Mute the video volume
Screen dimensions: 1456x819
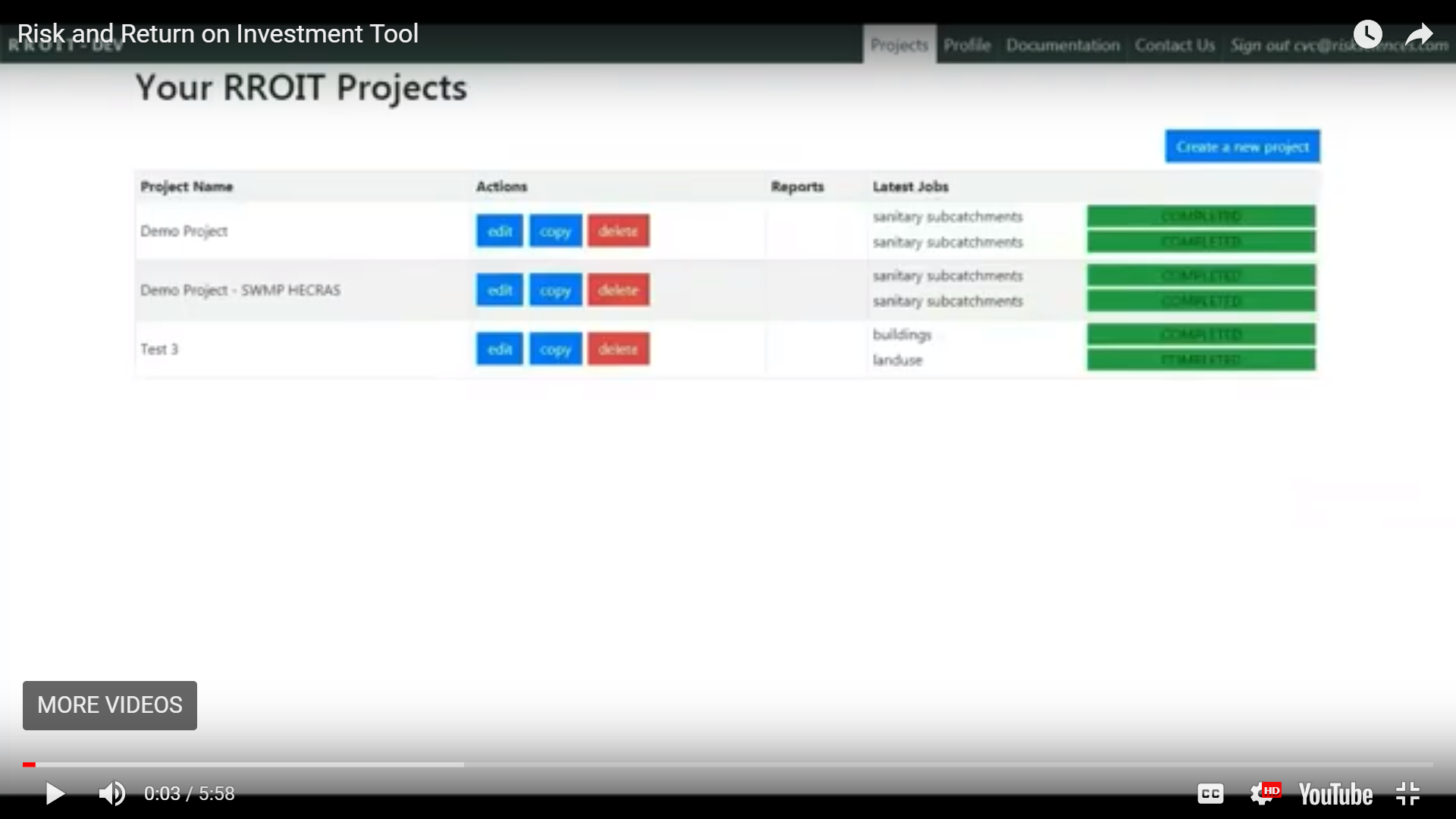pyautogui.click(x=112, y=793)
